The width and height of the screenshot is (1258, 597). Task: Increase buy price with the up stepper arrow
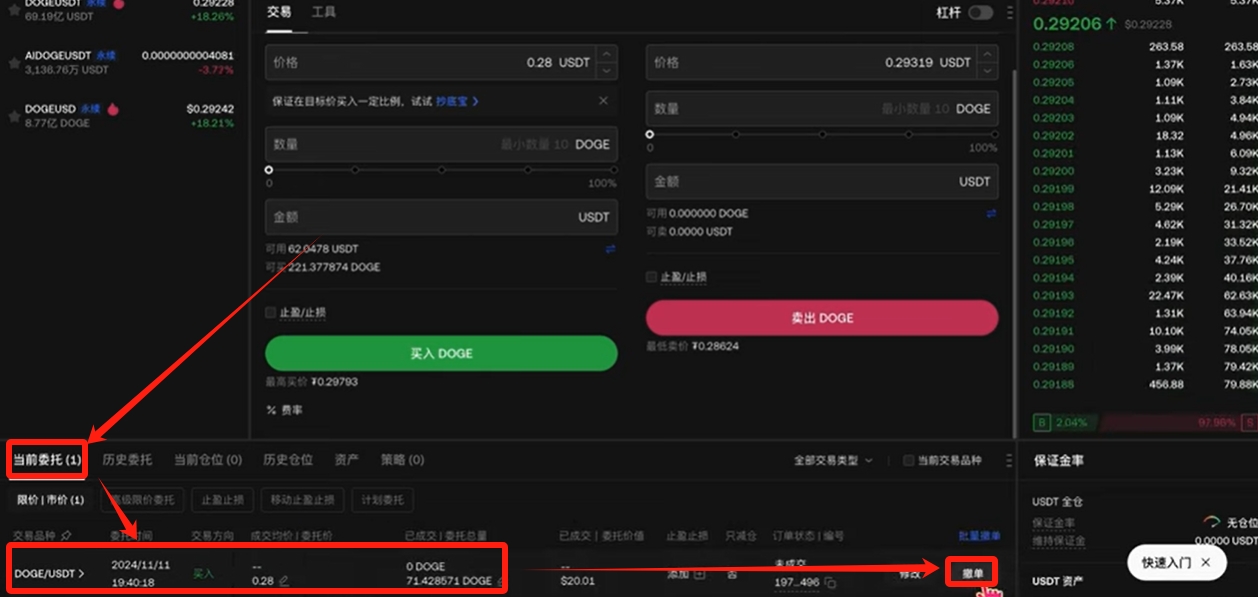point(606,54)
